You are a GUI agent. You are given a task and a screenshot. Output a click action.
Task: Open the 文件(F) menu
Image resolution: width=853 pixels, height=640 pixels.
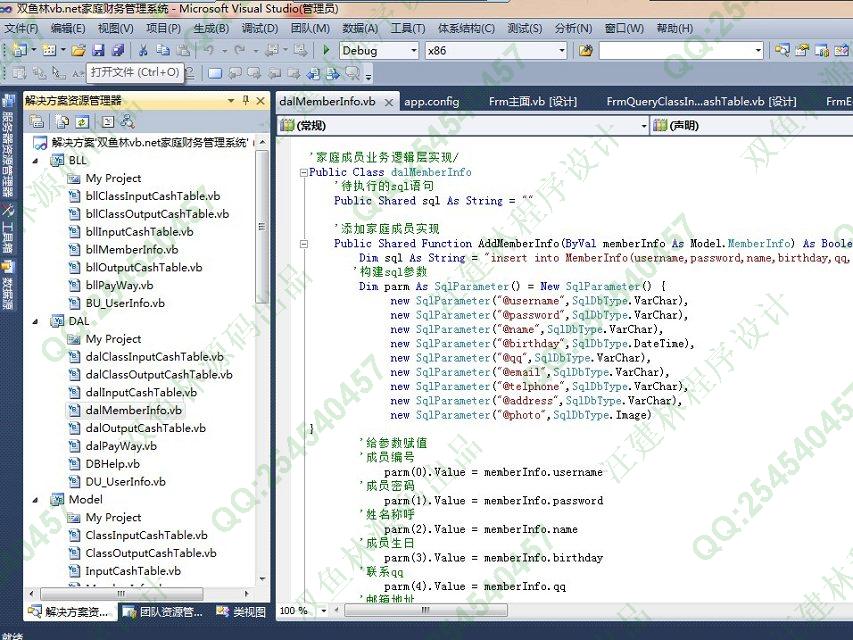pyautogui.click(x=21, y=28)
